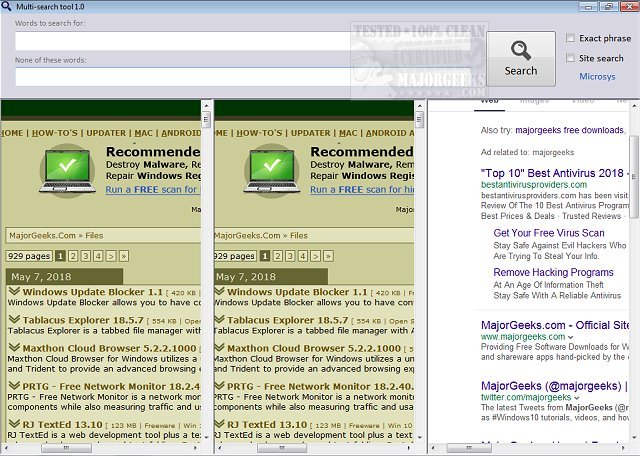This screenshot has height=456, width=640.
Task: Open Top 10 Best Antivirus 2018 ad
Action: (554, 173)
